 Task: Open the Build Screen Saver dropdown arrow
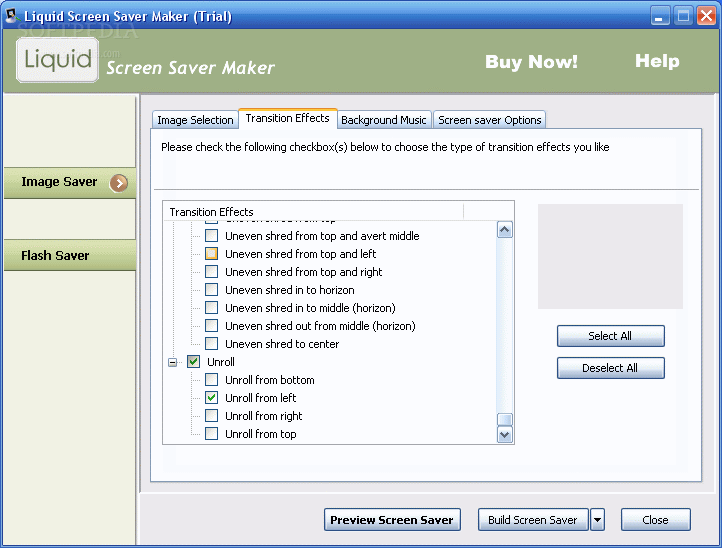click(x=597, y=520)
